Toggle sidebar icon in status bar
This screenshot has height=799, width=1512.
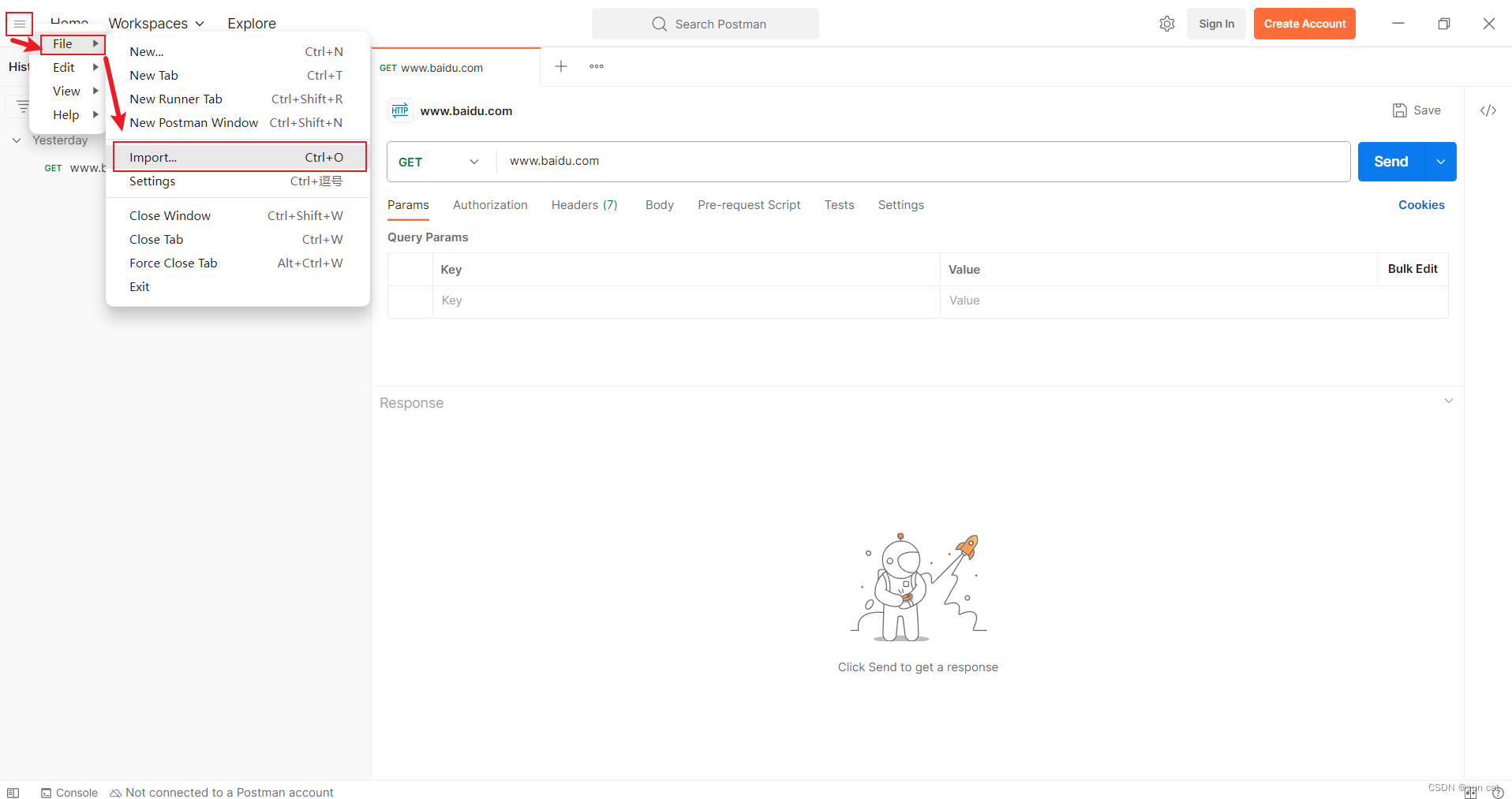13,793
